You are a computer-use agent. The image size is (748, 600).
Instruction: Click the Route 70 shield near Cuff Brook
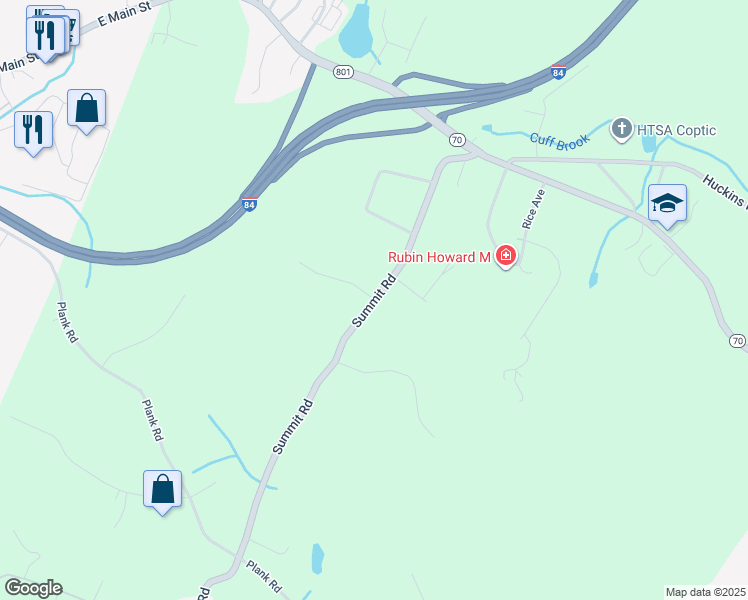[x=457, y=140]
